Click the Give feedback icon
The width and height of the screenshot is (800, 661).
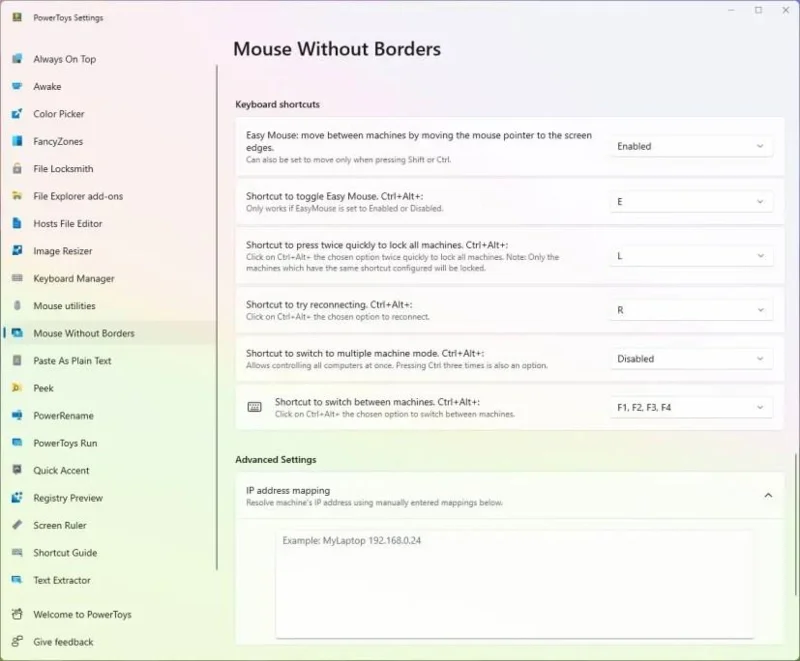[x=17, y=642]
